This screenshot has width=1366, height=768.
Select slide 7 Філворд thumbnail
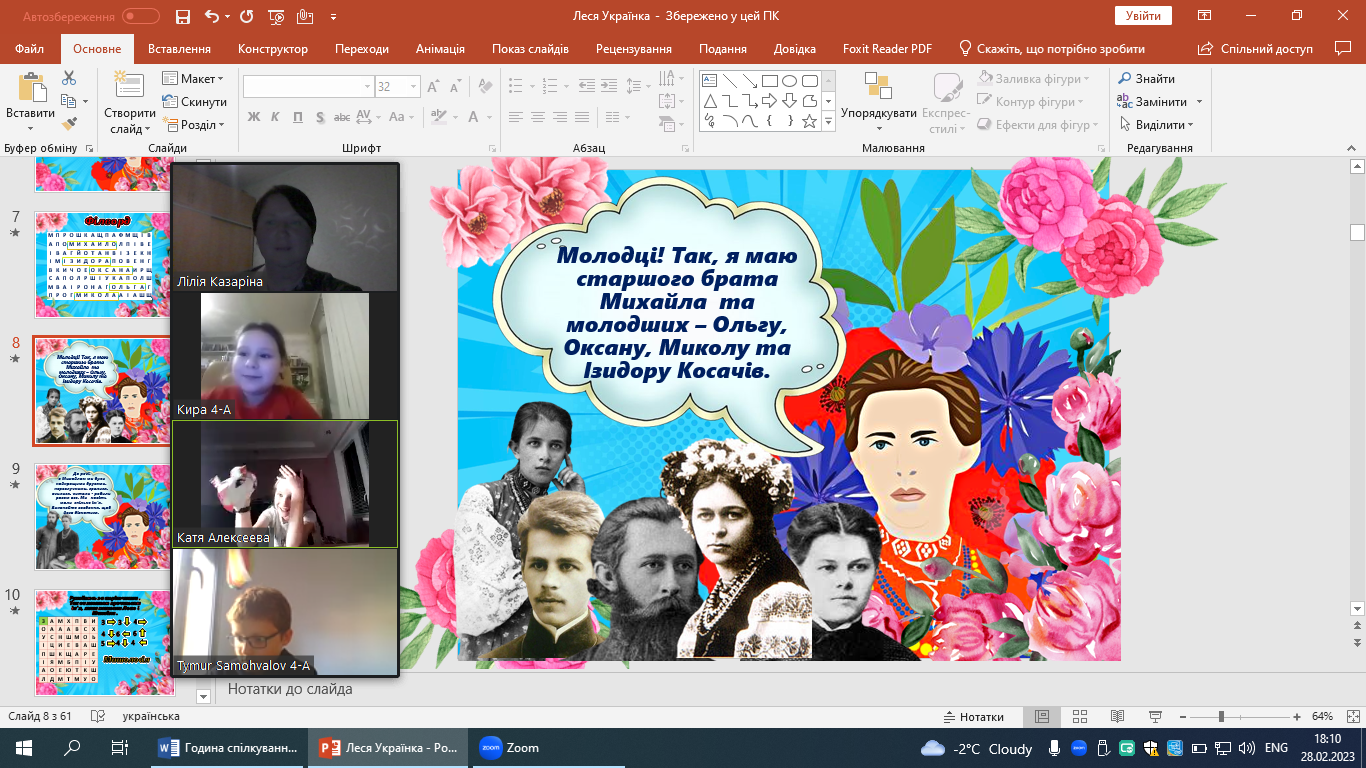105,264
